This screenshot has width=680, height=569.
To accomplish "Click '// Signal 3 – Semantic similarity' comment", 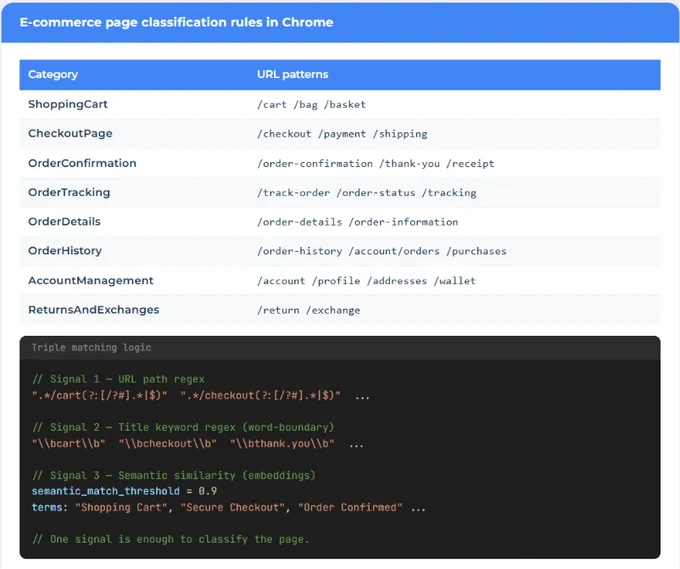I will (174, 475).
